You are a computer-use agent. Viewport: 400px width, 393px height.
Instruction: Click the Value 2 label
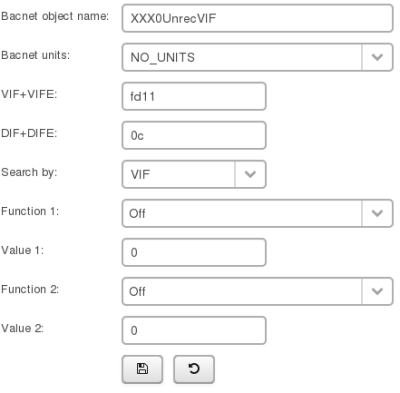[x=22, y=328]
